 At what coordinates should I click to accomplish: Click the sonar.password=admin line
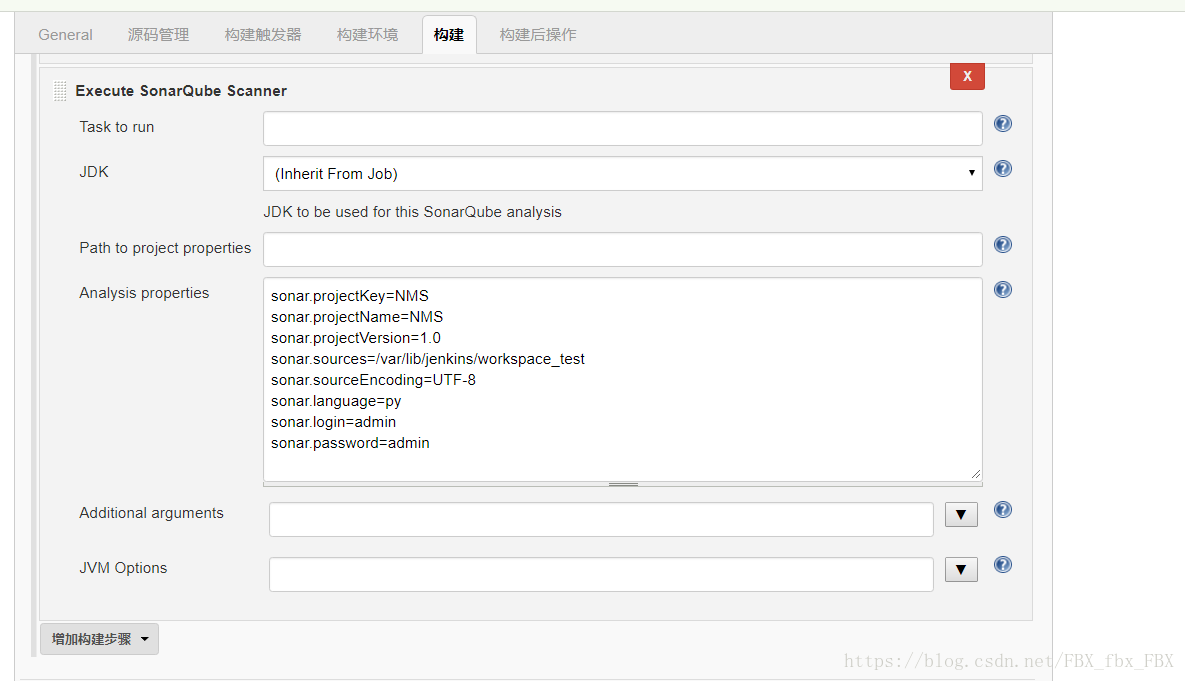point(350,443)
